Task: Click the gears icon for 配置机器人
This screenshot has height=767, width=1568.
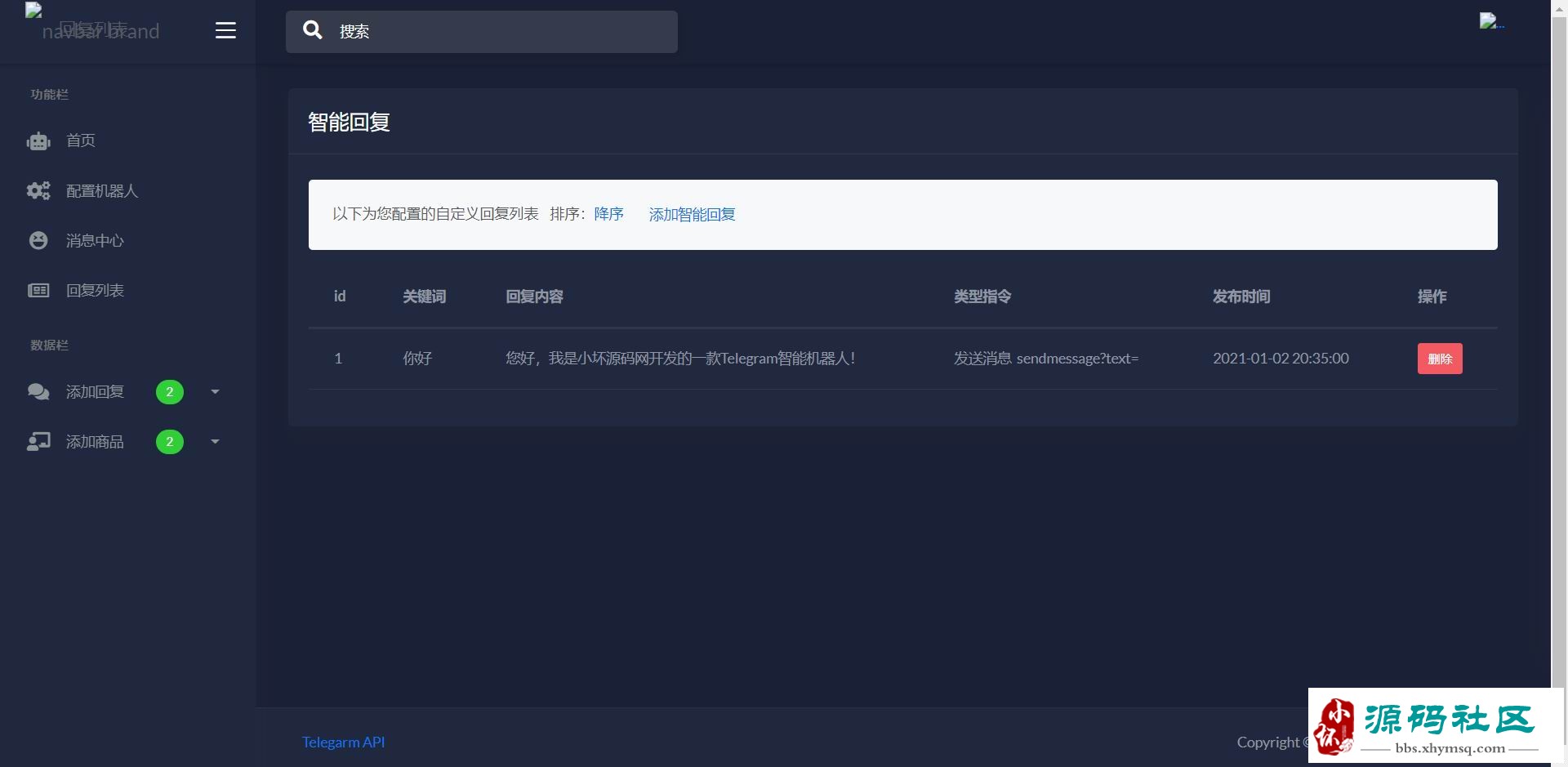Action: (x=38, y=191)
